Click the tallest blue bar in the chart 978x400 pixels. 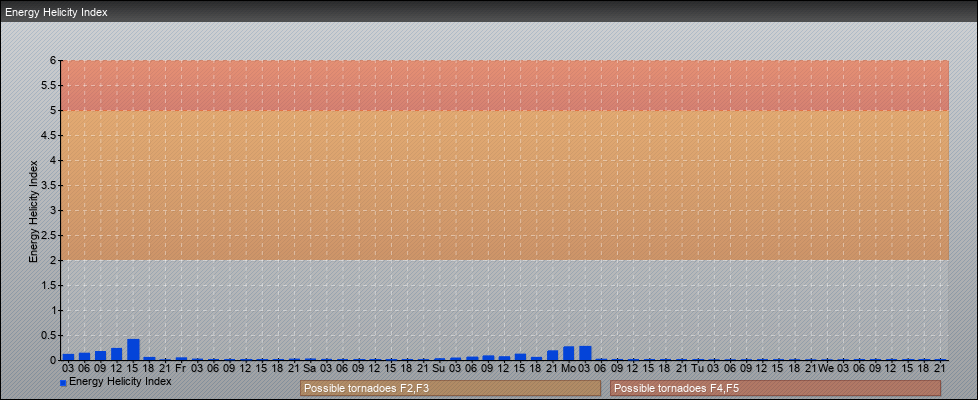133,350
